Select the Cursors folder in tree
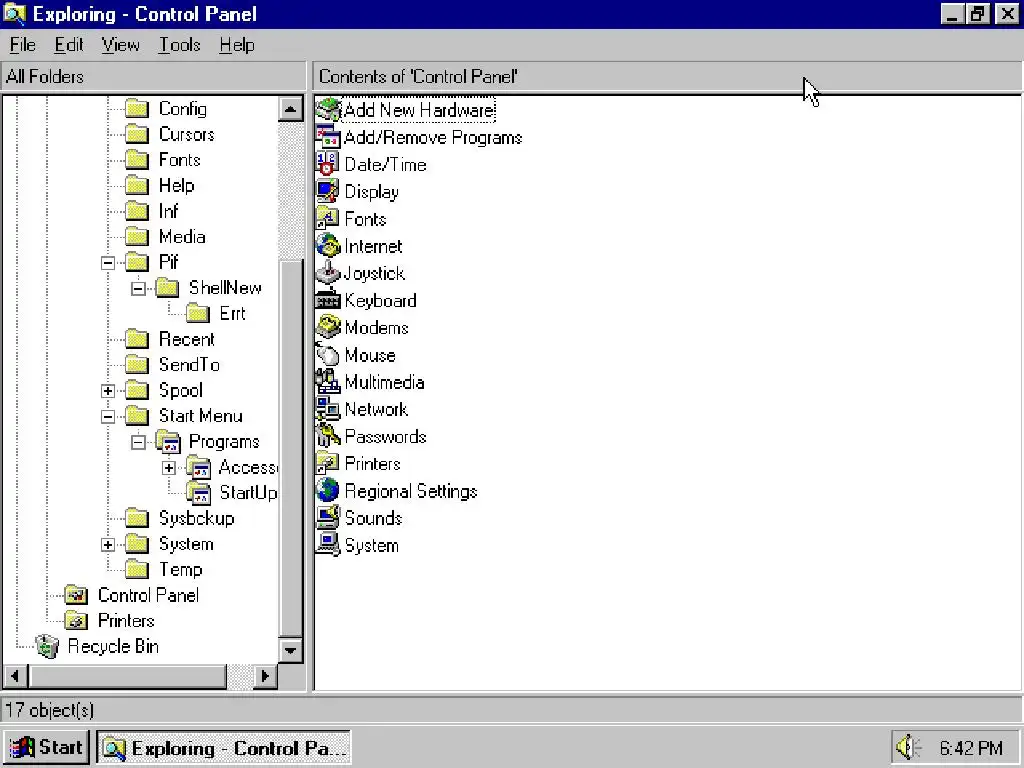Viewport: 1024px width, 768px height. (x=187, y=135)
